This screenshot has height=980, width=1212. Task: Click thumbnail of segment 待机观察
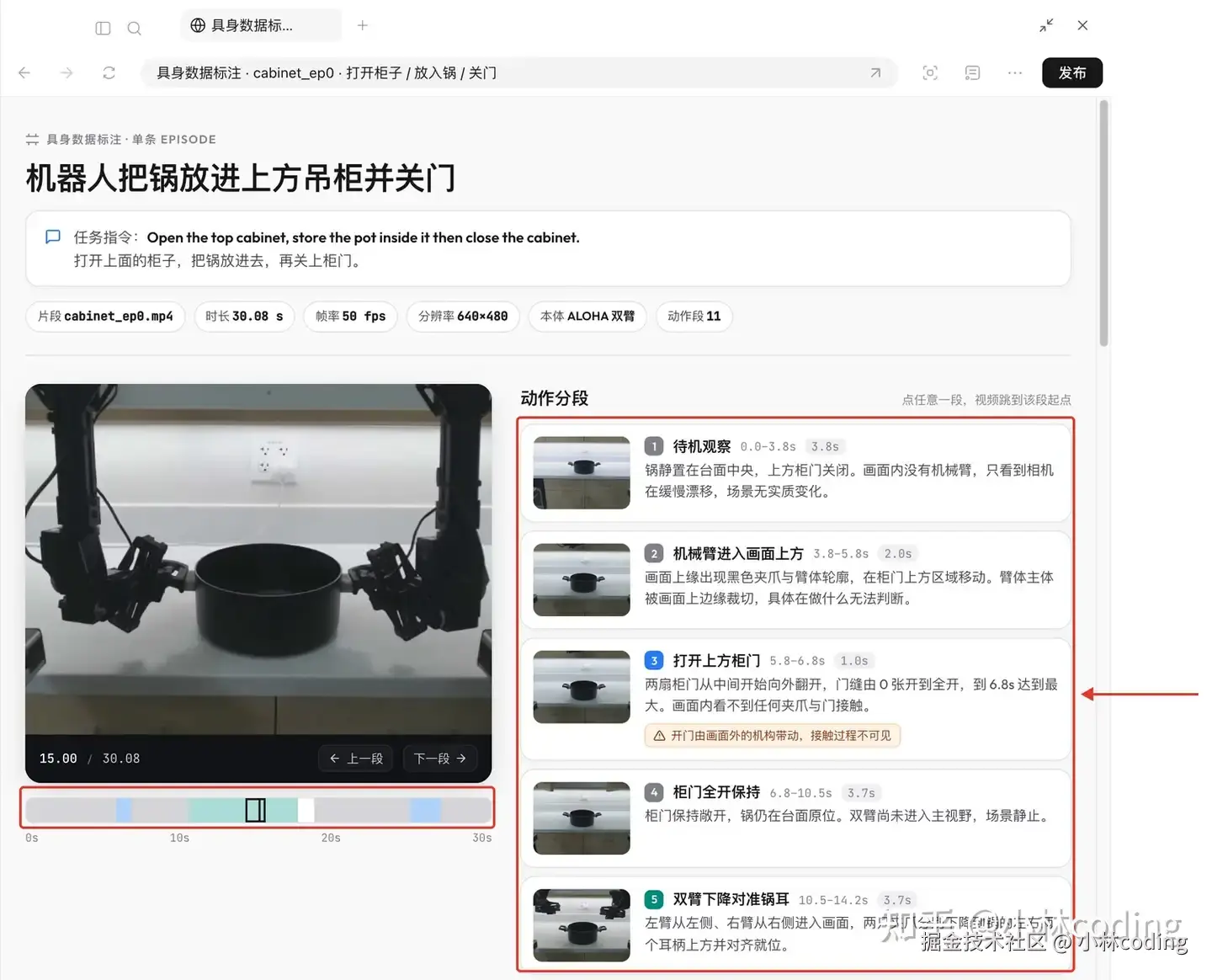pyautogui.click(x=582, y=472)
